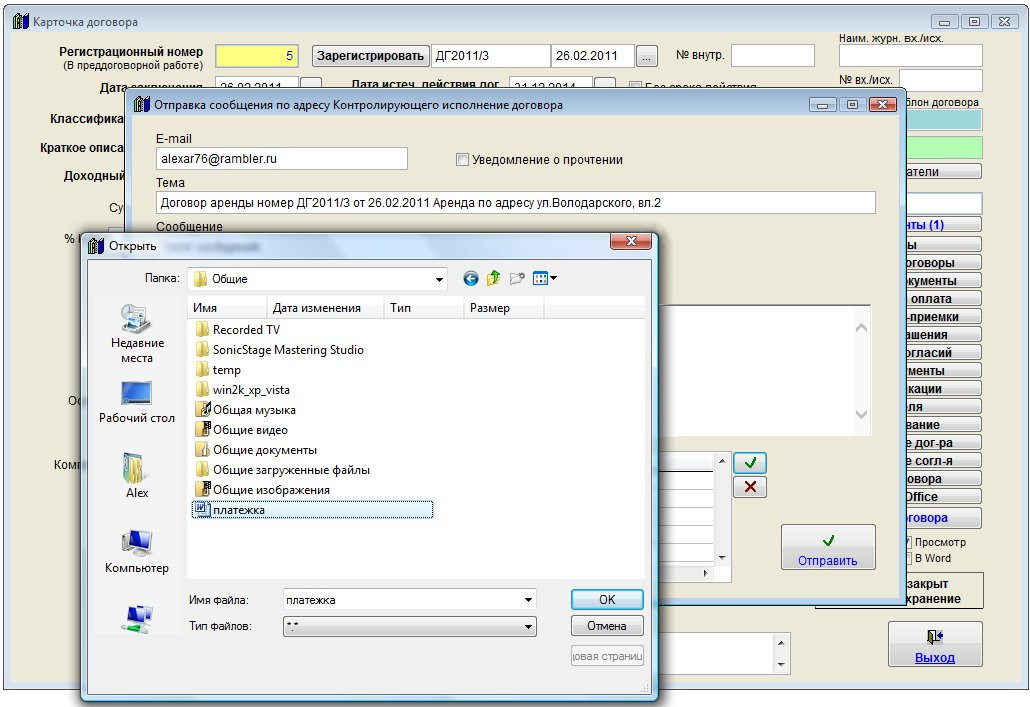
Task: Open the view menu icon in file dialog
Action: pos(545,279)
